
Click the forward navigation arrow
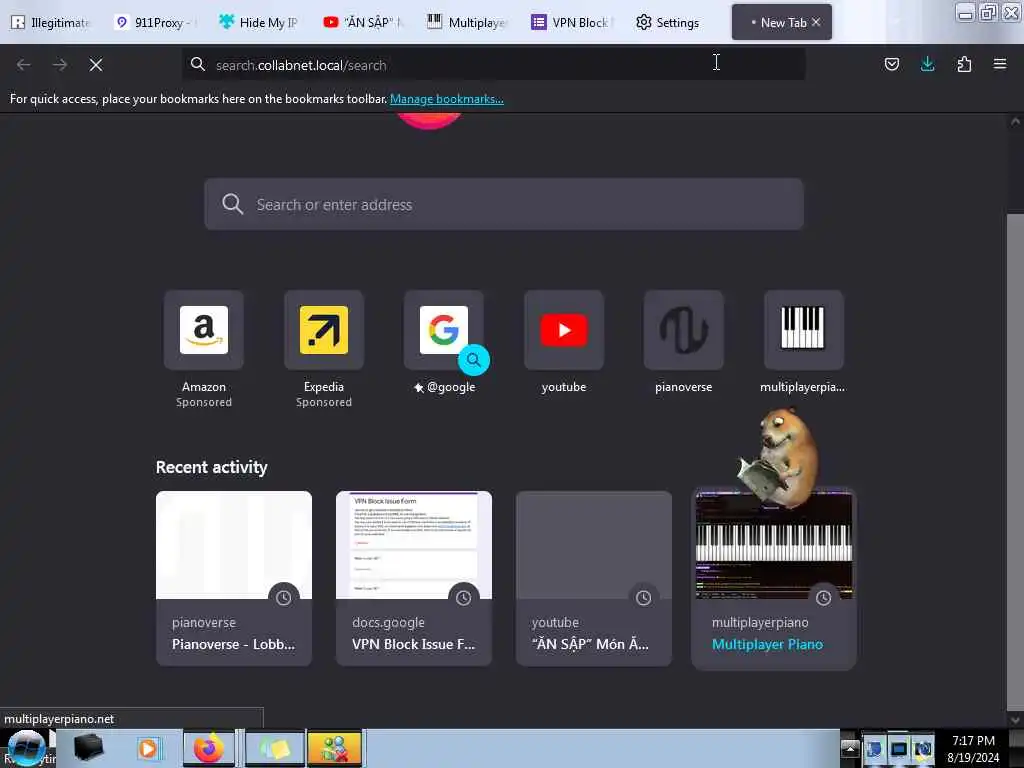tap(60, 65)
